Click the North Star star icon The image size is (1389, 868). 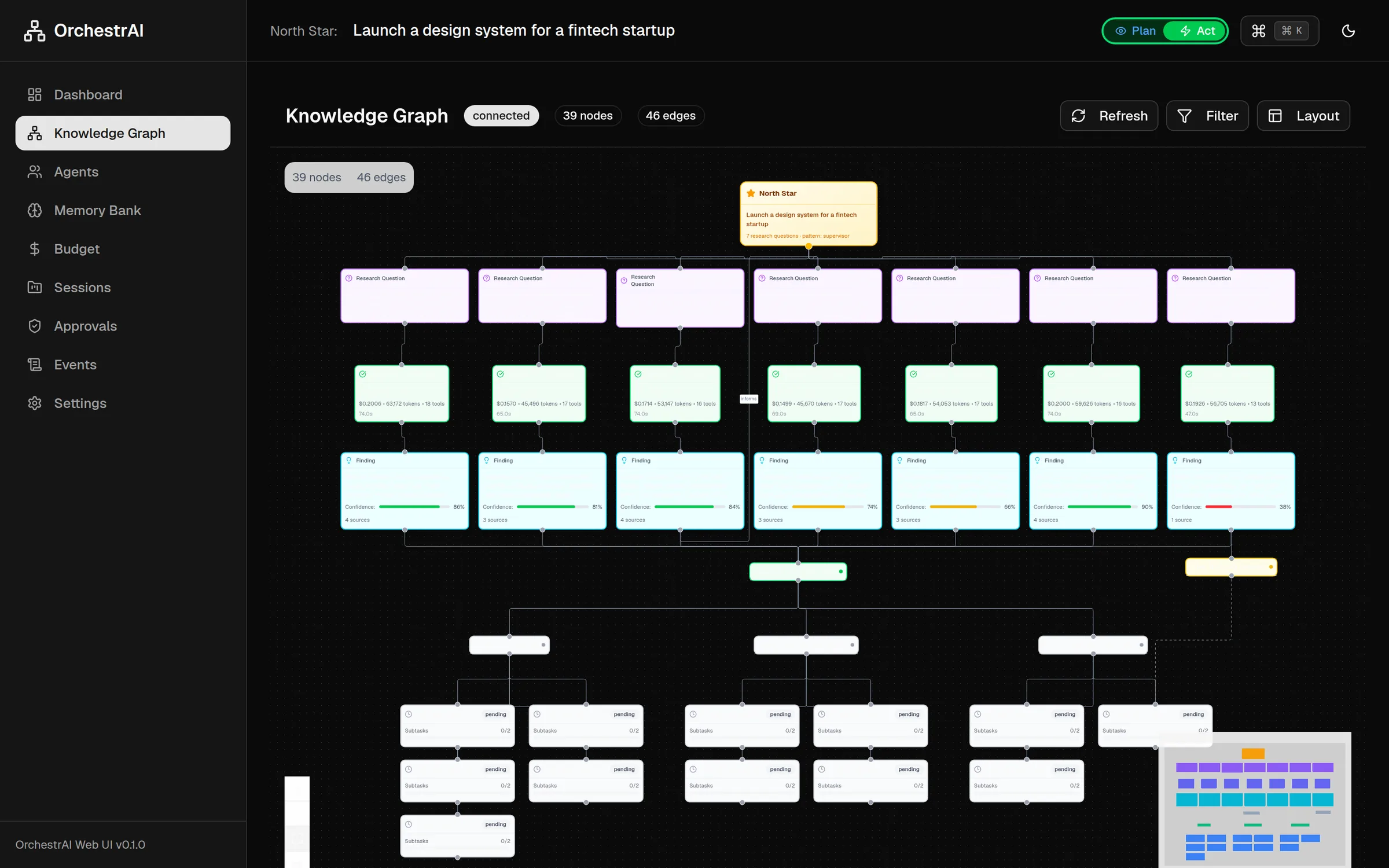tap(751, 193)
